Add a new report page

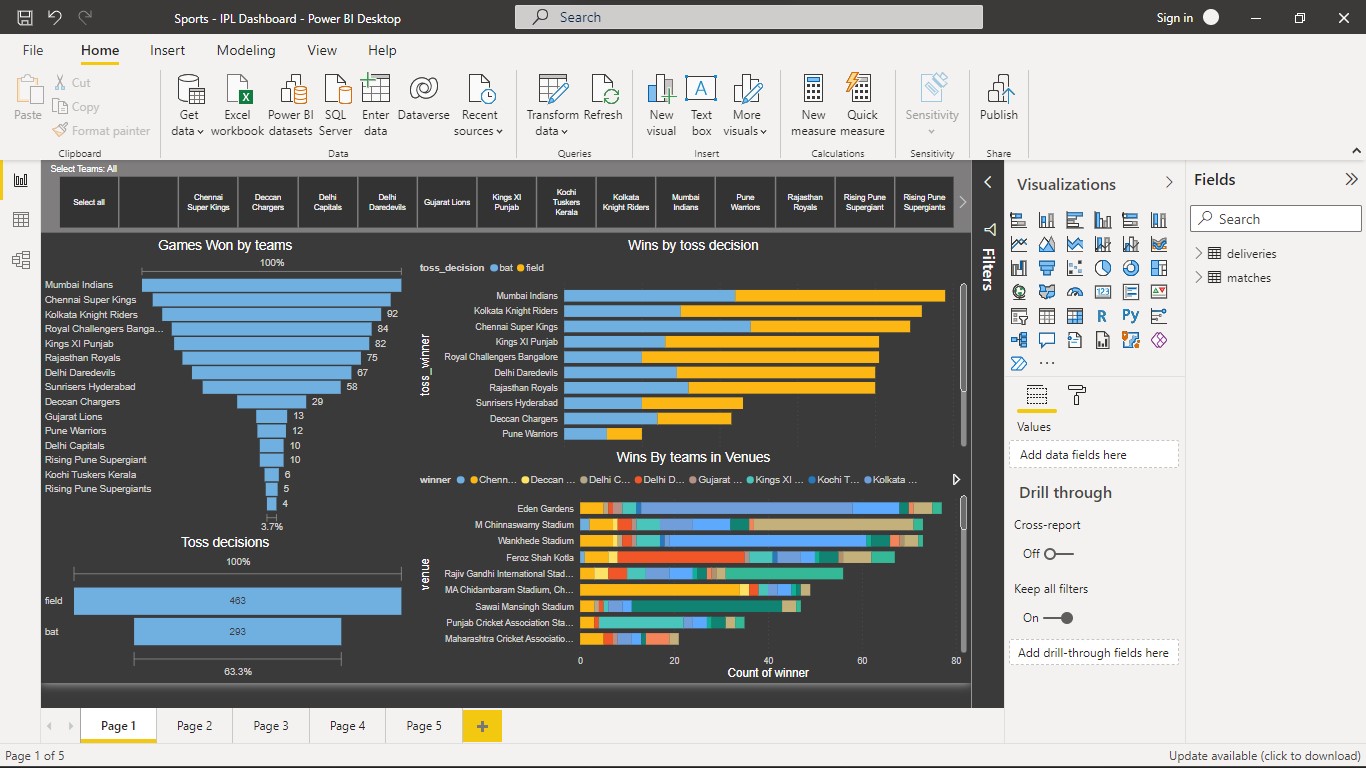(x=482, y=726)
